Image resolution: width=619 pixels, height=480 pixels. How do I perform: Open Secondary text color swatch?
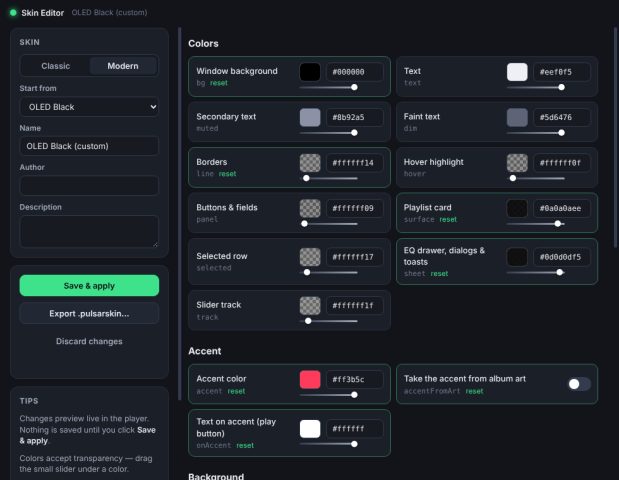[310, 117]
